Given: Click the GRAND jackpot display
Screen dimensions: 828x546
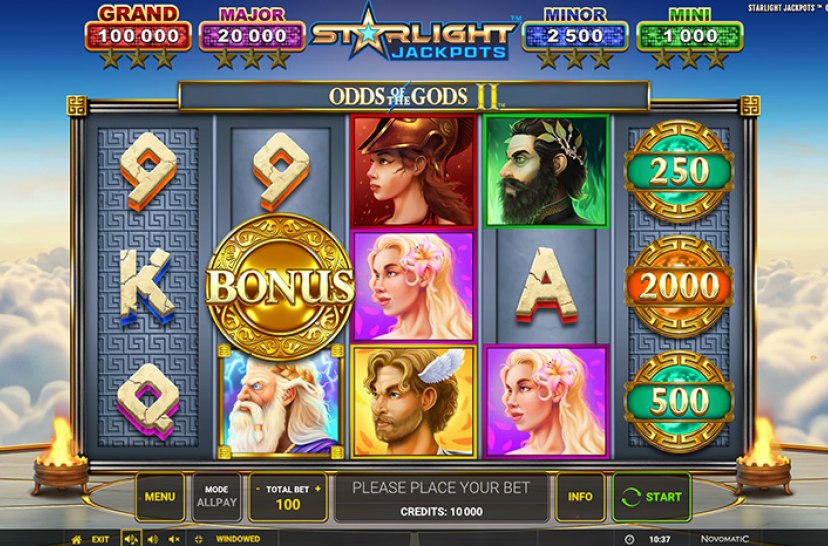Looking at the screenshot, I should click(x=138, y=36).
